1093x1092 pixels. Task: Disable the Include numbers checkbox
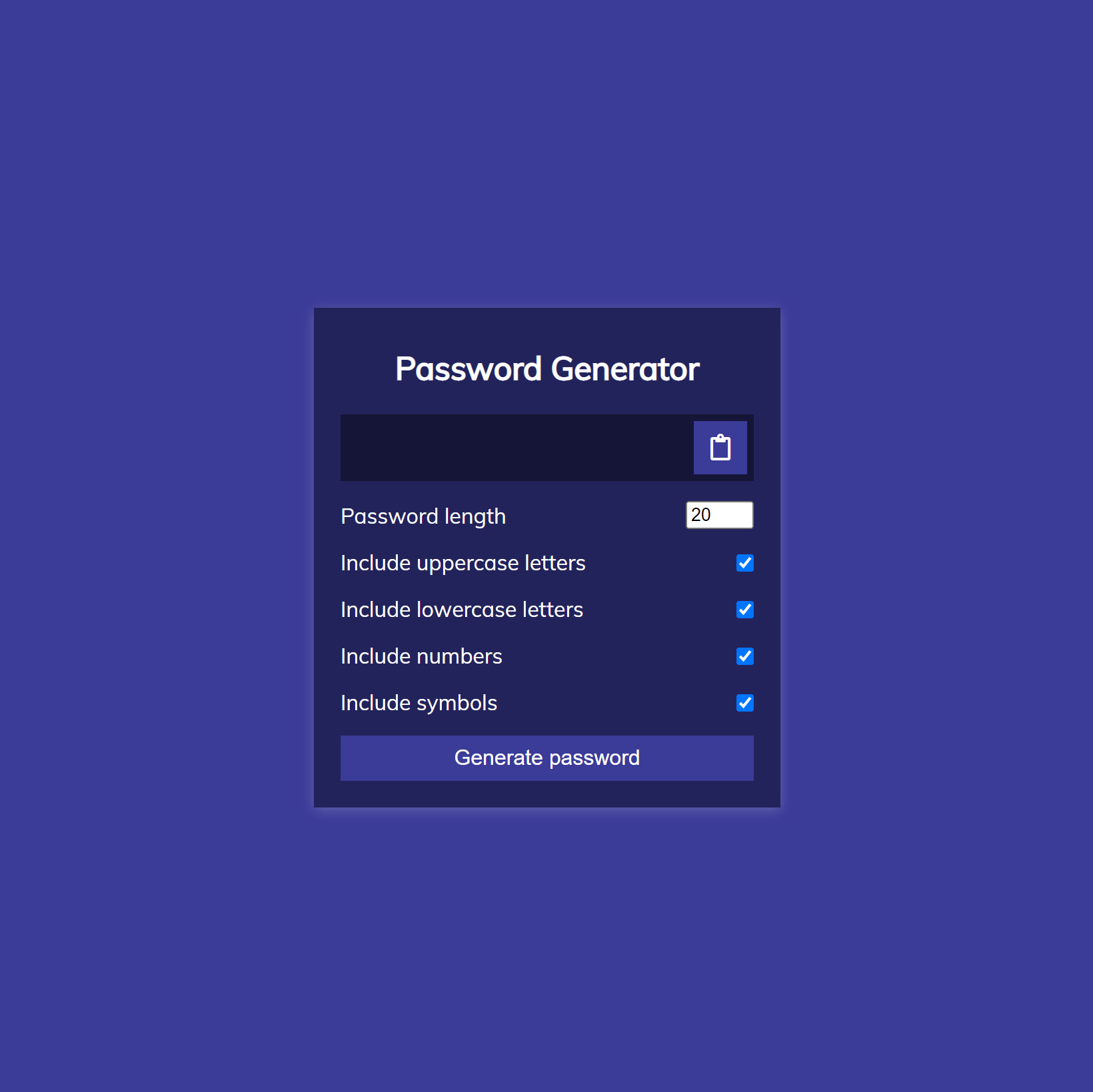745,656
